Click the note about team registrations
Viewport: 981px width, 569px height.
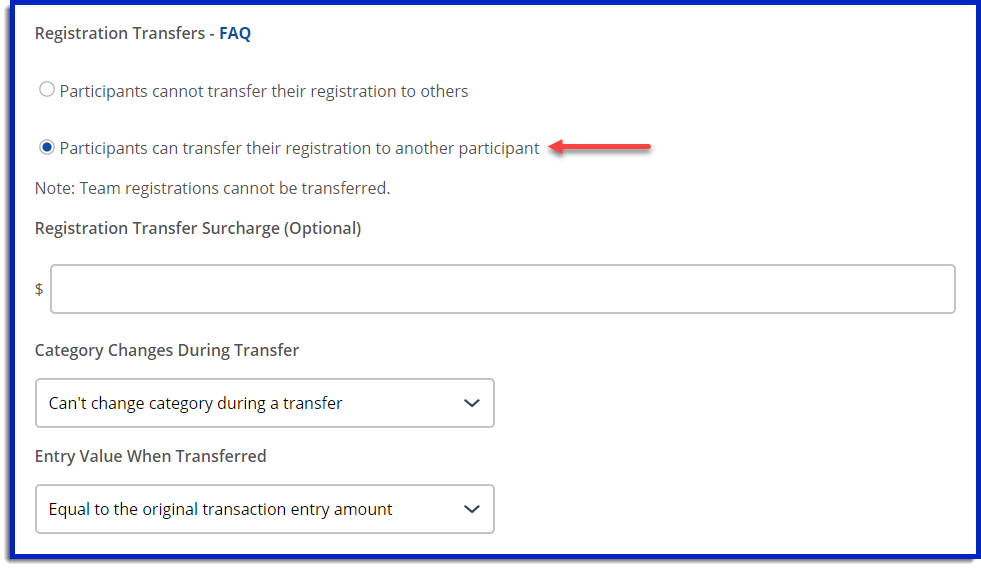click(212, 187)
